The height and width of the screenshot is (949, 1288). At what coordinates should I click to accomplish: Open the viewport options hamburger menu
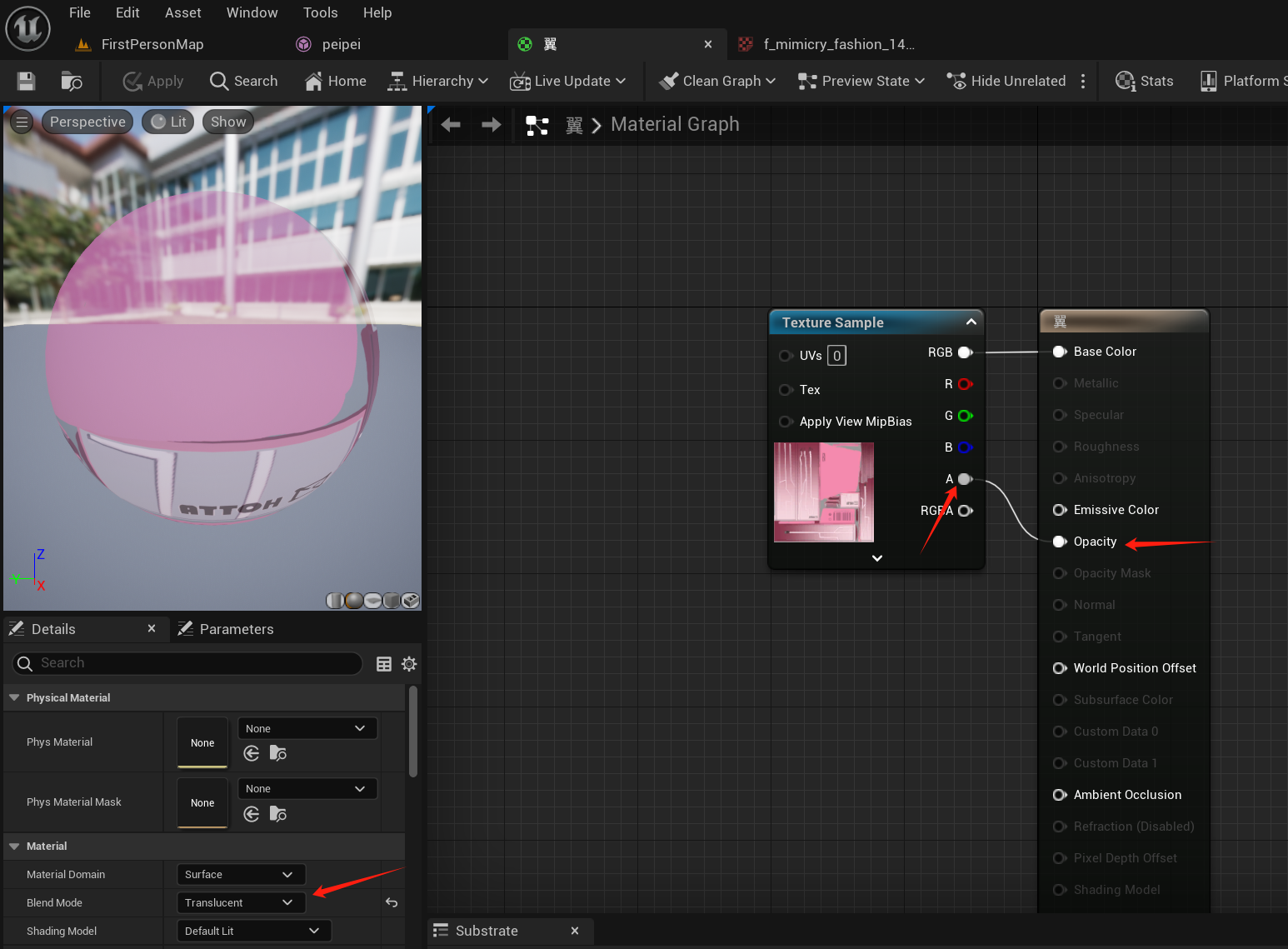point(22,122)
